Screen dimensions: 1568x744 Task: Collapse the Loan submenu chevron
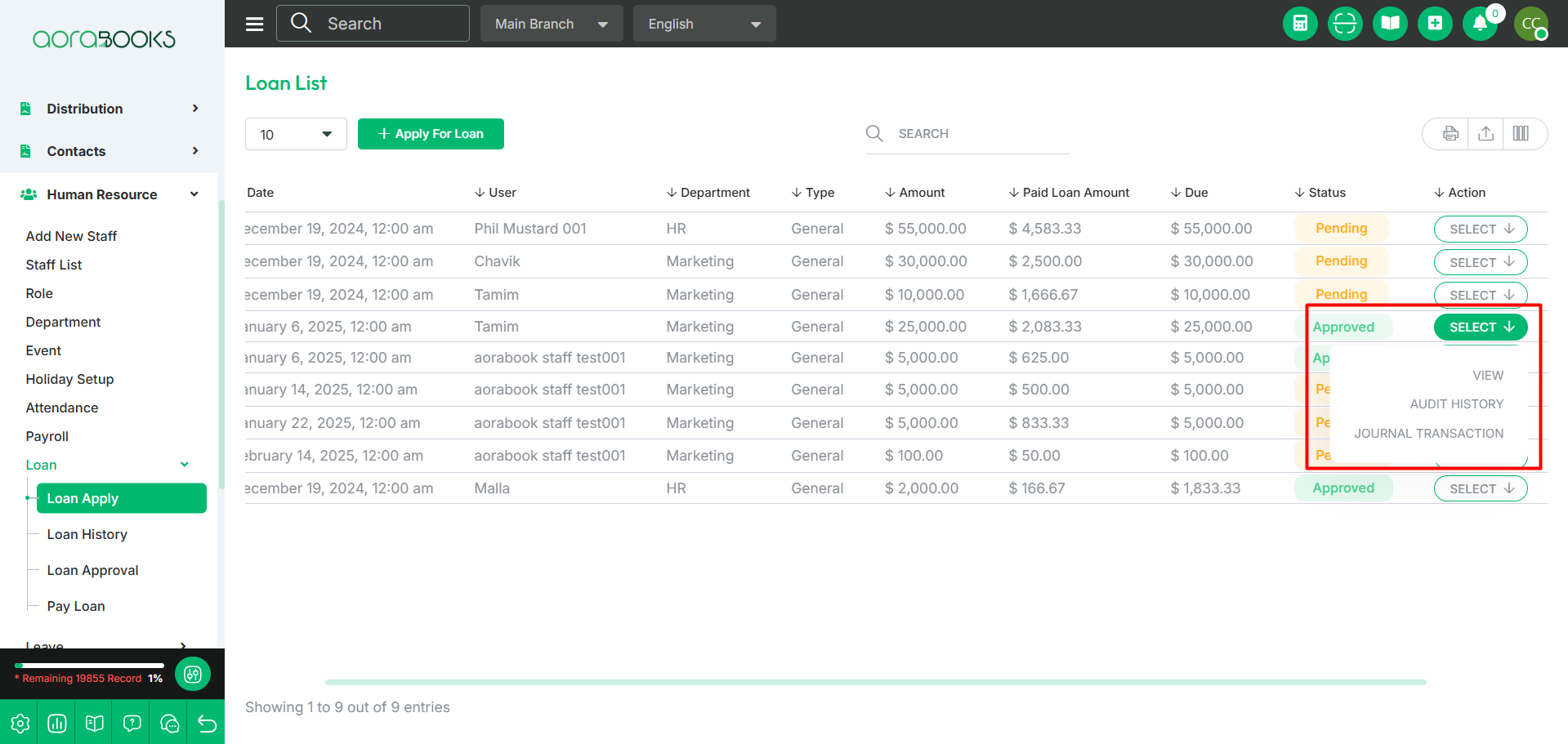coord(185,465)
